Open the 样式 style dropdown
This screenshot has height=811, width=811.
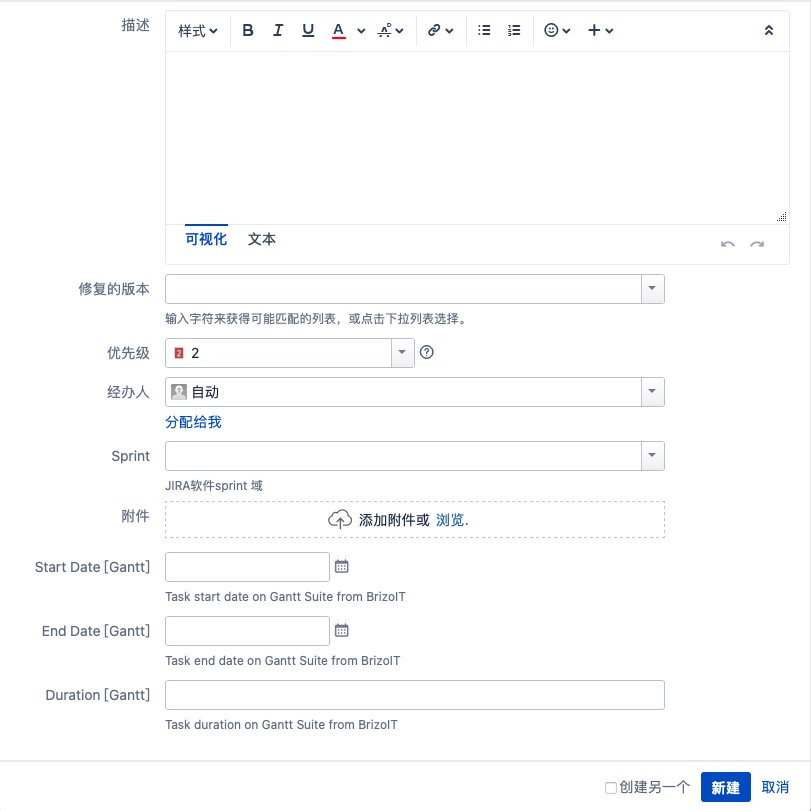pos(198,31)
